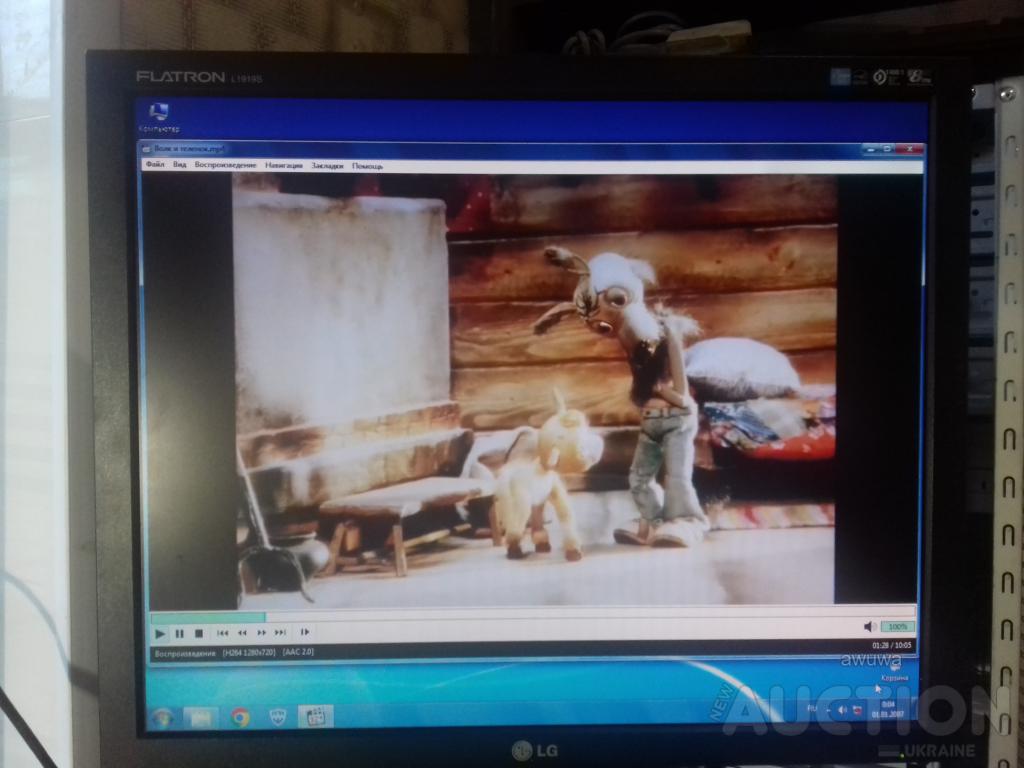
Task: Open the Воспроизведение menu
Action: coord(225,165)
